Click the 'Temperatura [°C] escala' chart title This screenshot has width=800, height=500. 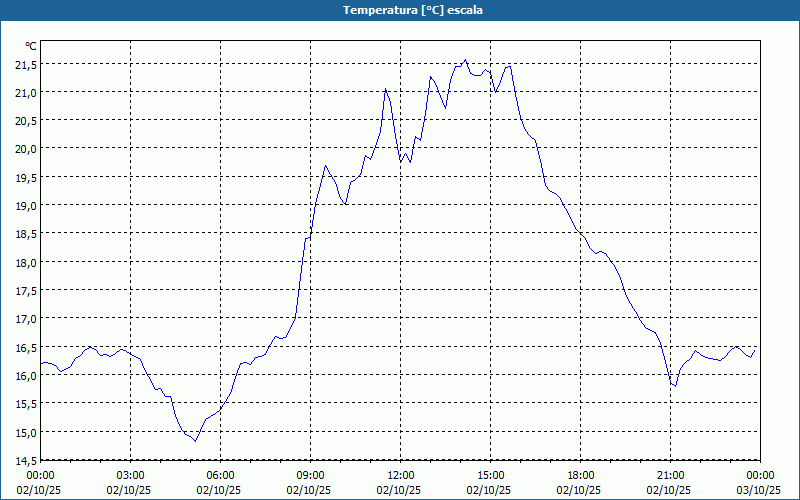tap(400, 10)
